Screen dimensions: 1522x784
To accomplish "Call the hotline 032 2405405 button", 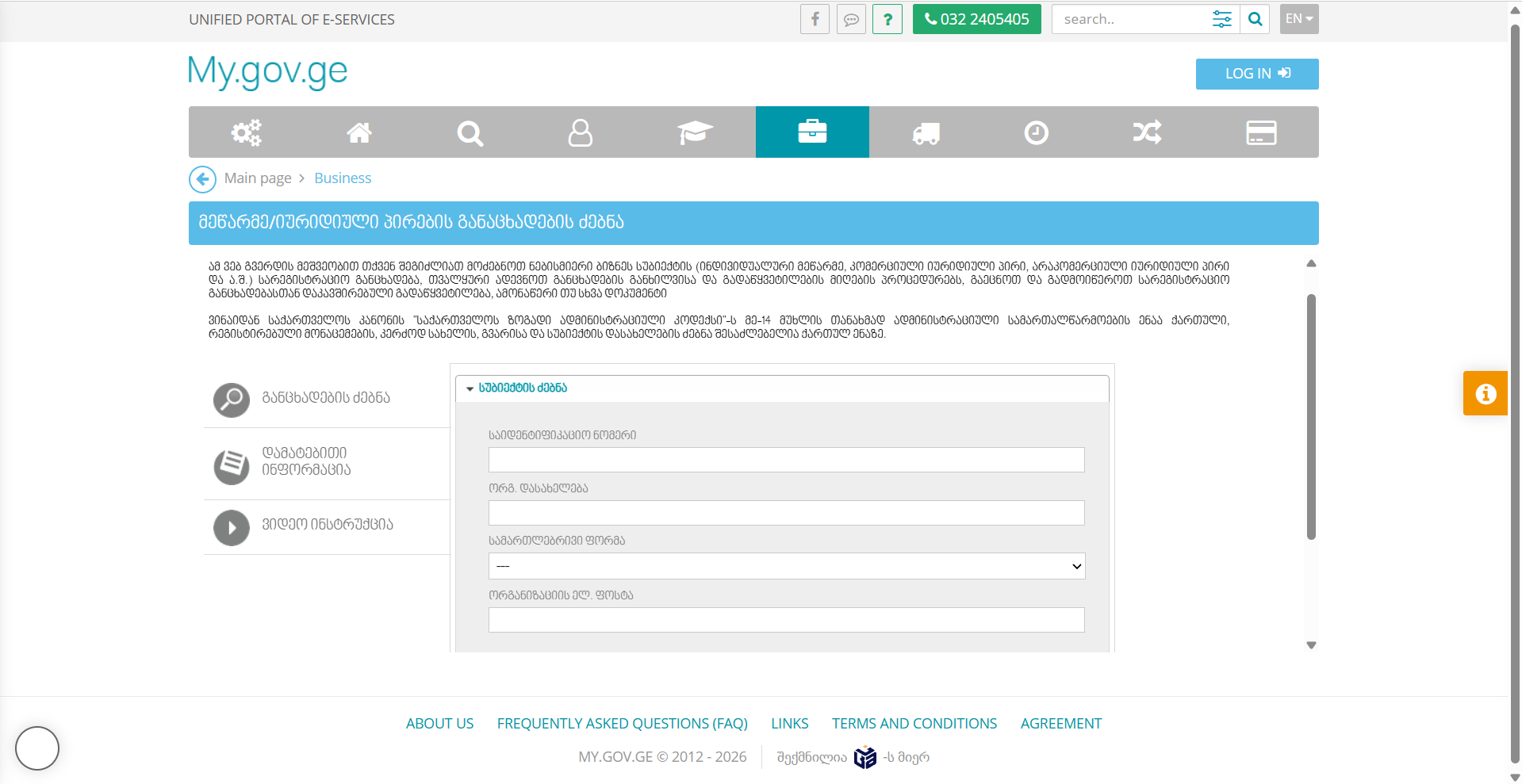I will coord(977,19).
